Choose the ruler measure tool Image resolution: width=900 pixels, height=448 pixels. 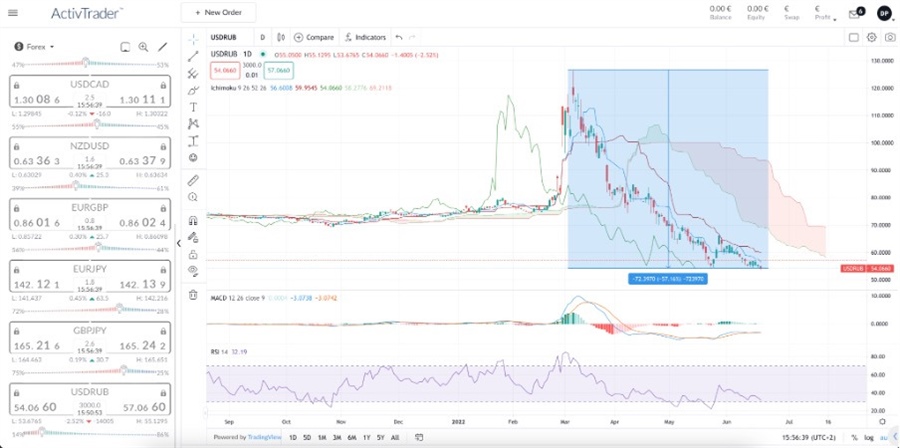pyautogui.click(x=193, y=181)
